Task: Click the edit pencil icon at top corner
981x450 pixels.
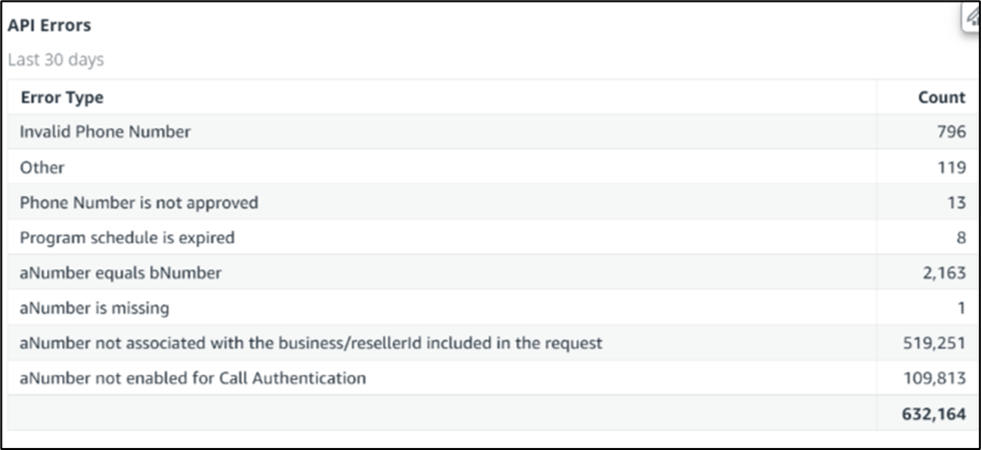Action: pyautogui.click(x=972, y=18)
